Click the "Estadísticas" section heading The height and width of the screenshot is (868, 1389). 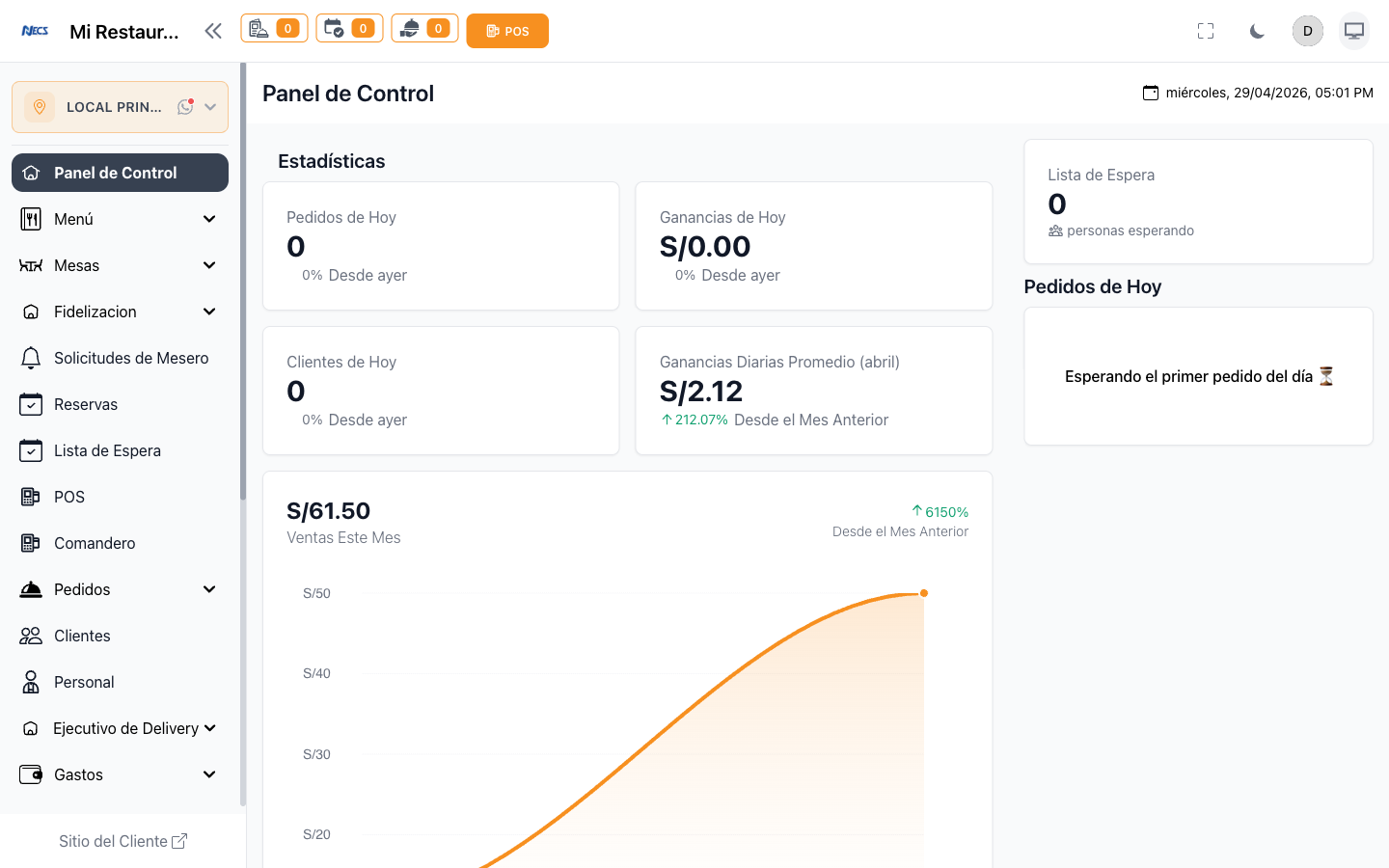click(x=332, y=161)
